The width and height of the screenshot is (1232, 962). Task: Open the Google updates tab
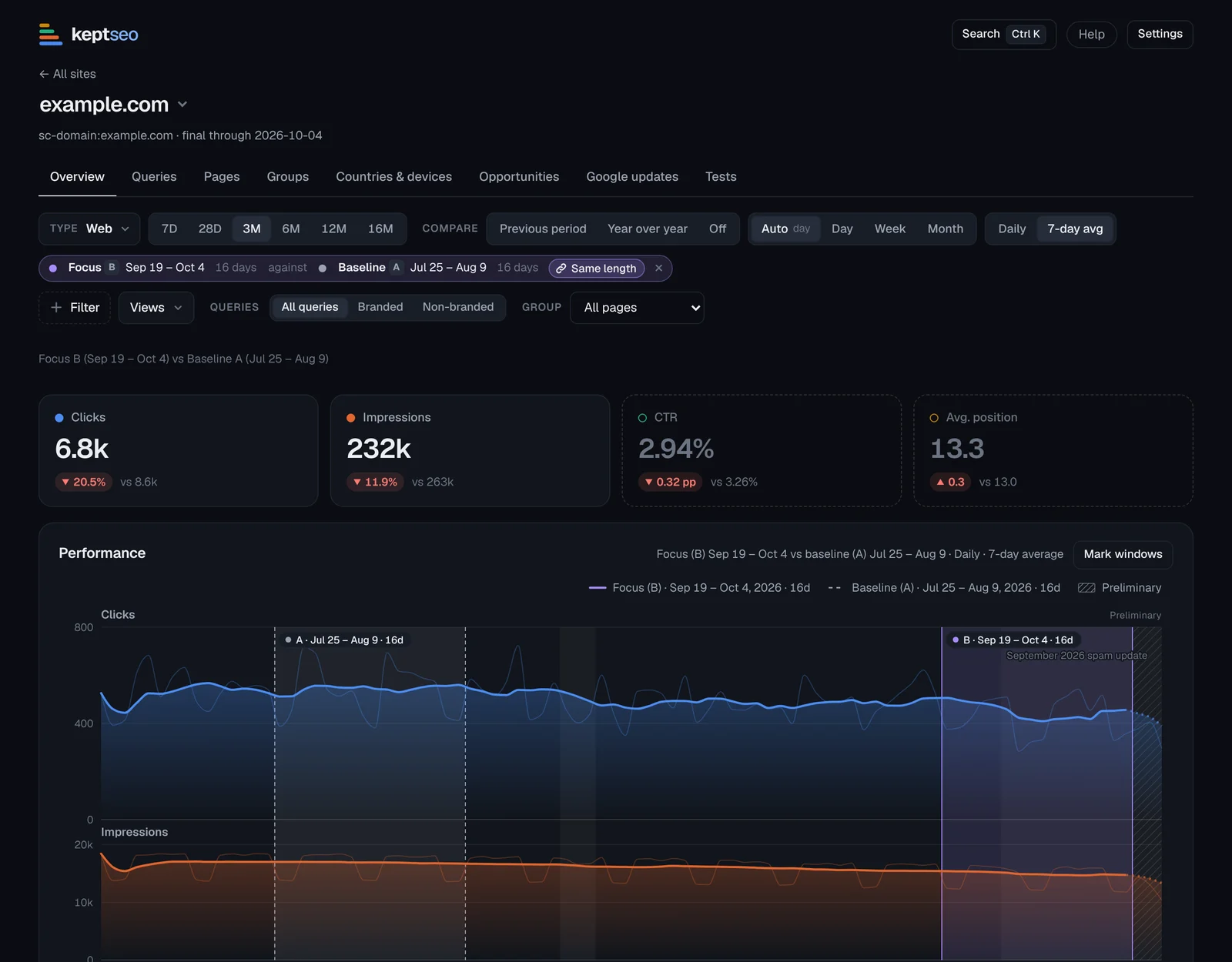click(632, 176)
